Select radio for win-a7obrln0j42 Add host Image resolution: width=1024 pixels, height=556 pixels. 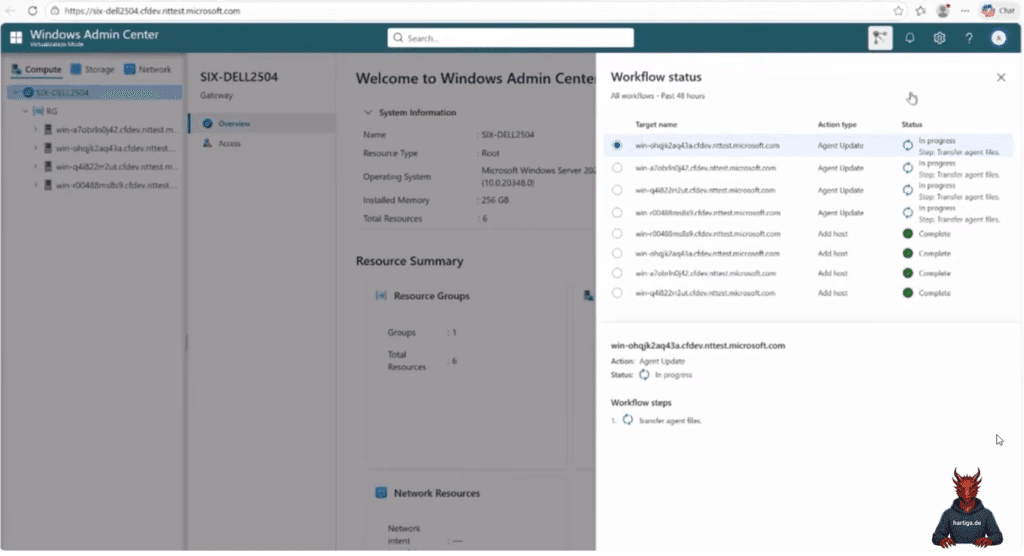pyautogui.click(x=617, y=273)
